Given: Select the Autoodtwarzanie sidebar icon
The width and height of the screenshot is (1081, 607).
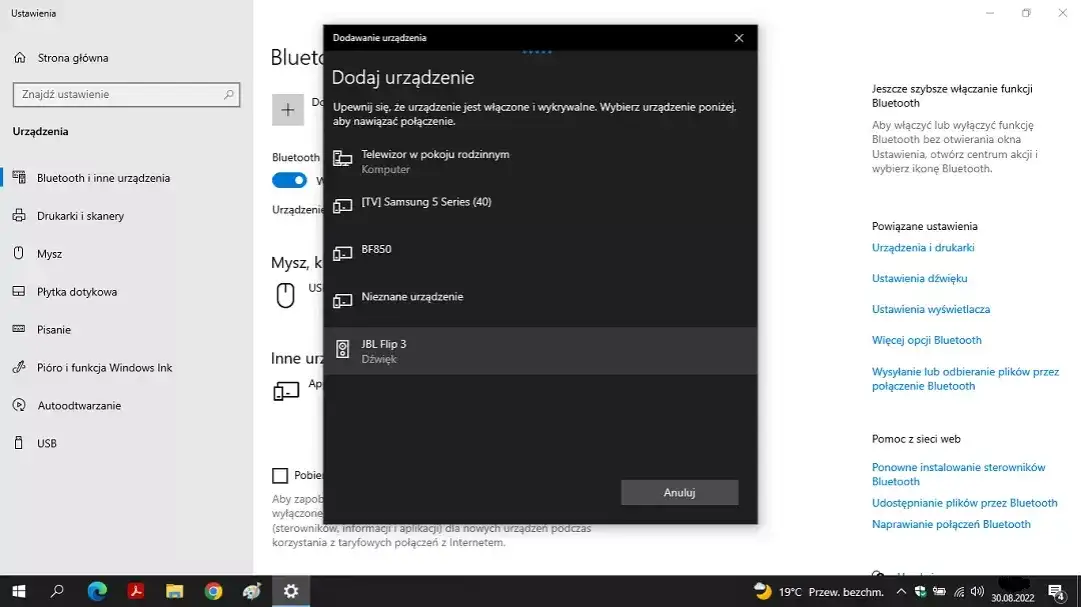Looking at the screenshot, I should pos(21,405).
